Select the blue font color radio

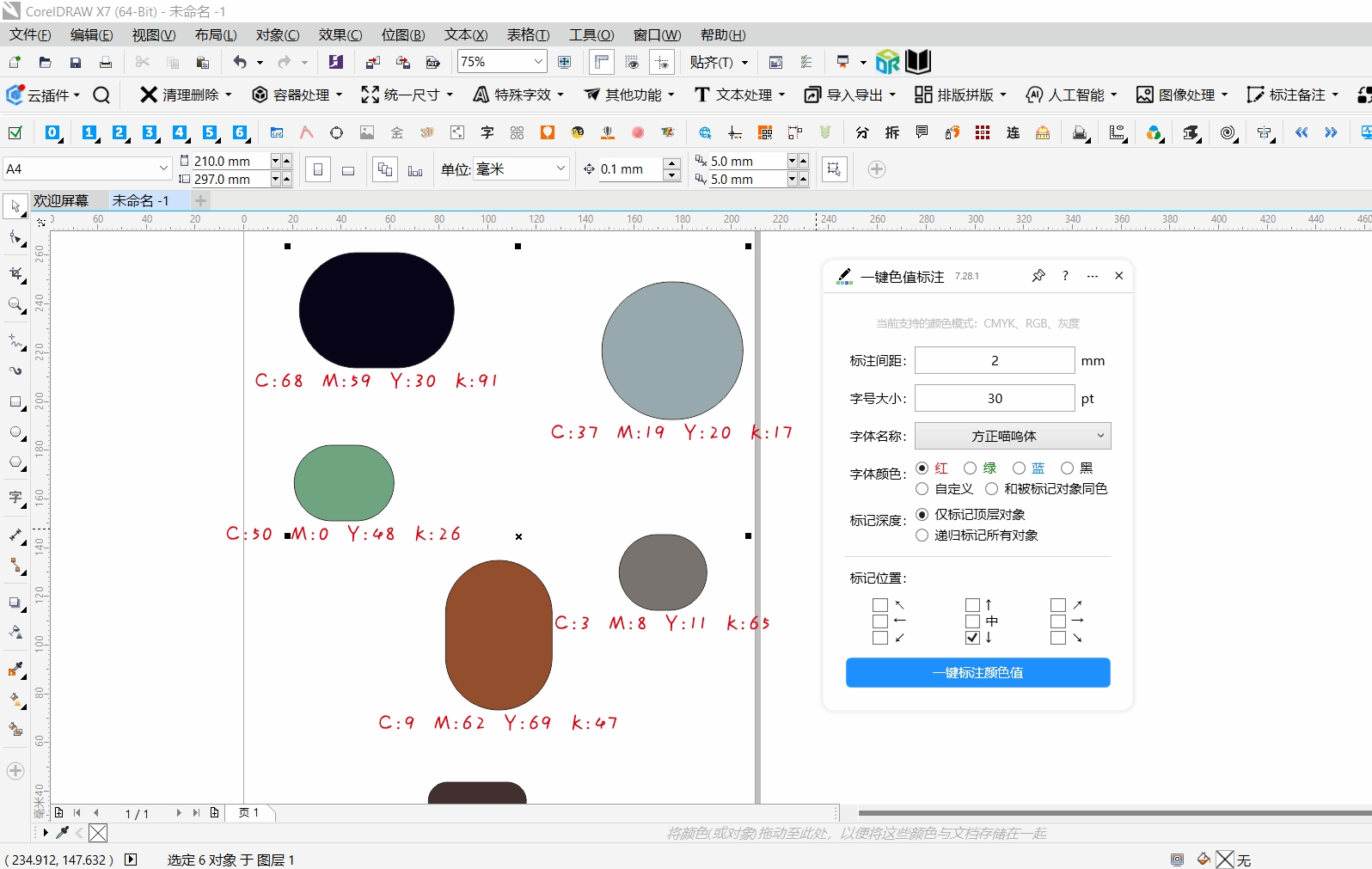pyautogui.click(x=1020, y=468)
